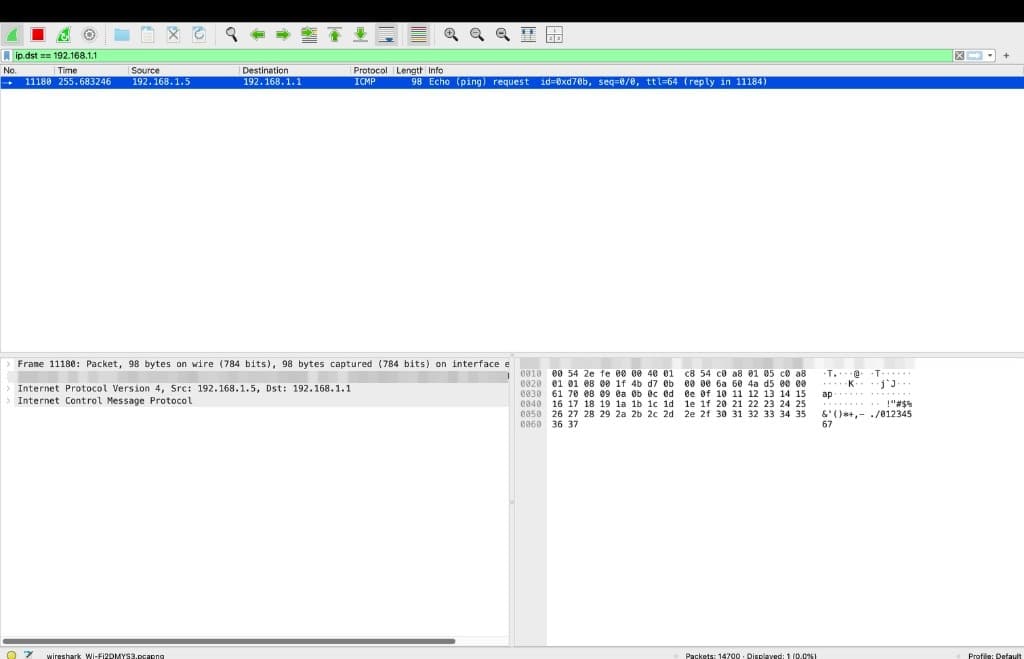Reload this capture file
This screenshot has width=1024, height=659.
coord(199,35)
